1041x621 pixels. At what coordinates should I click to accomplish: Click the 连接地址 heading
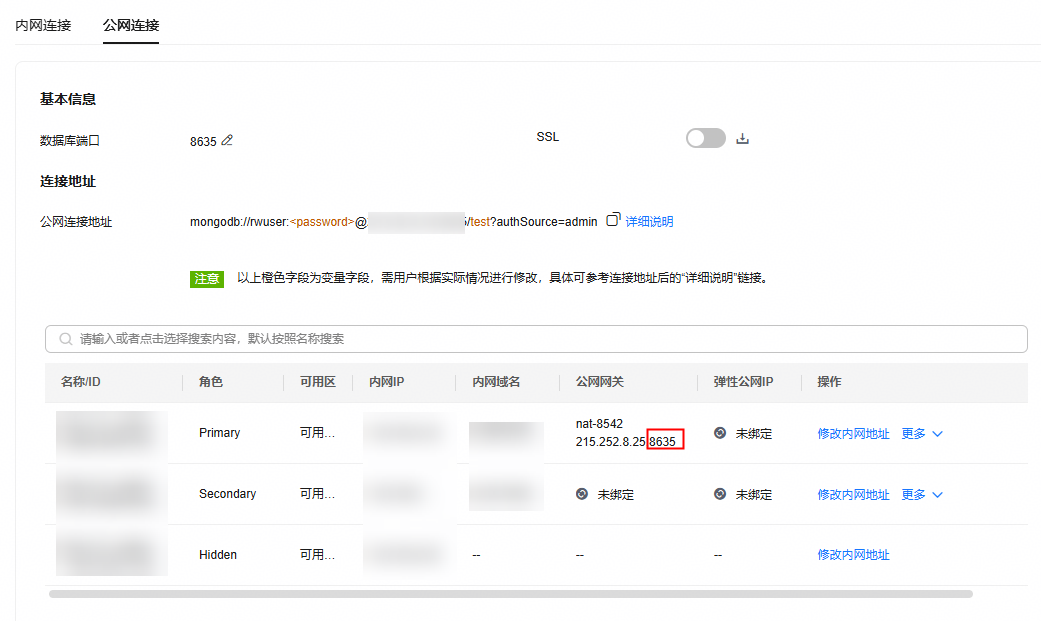click(x=68, y=181)
